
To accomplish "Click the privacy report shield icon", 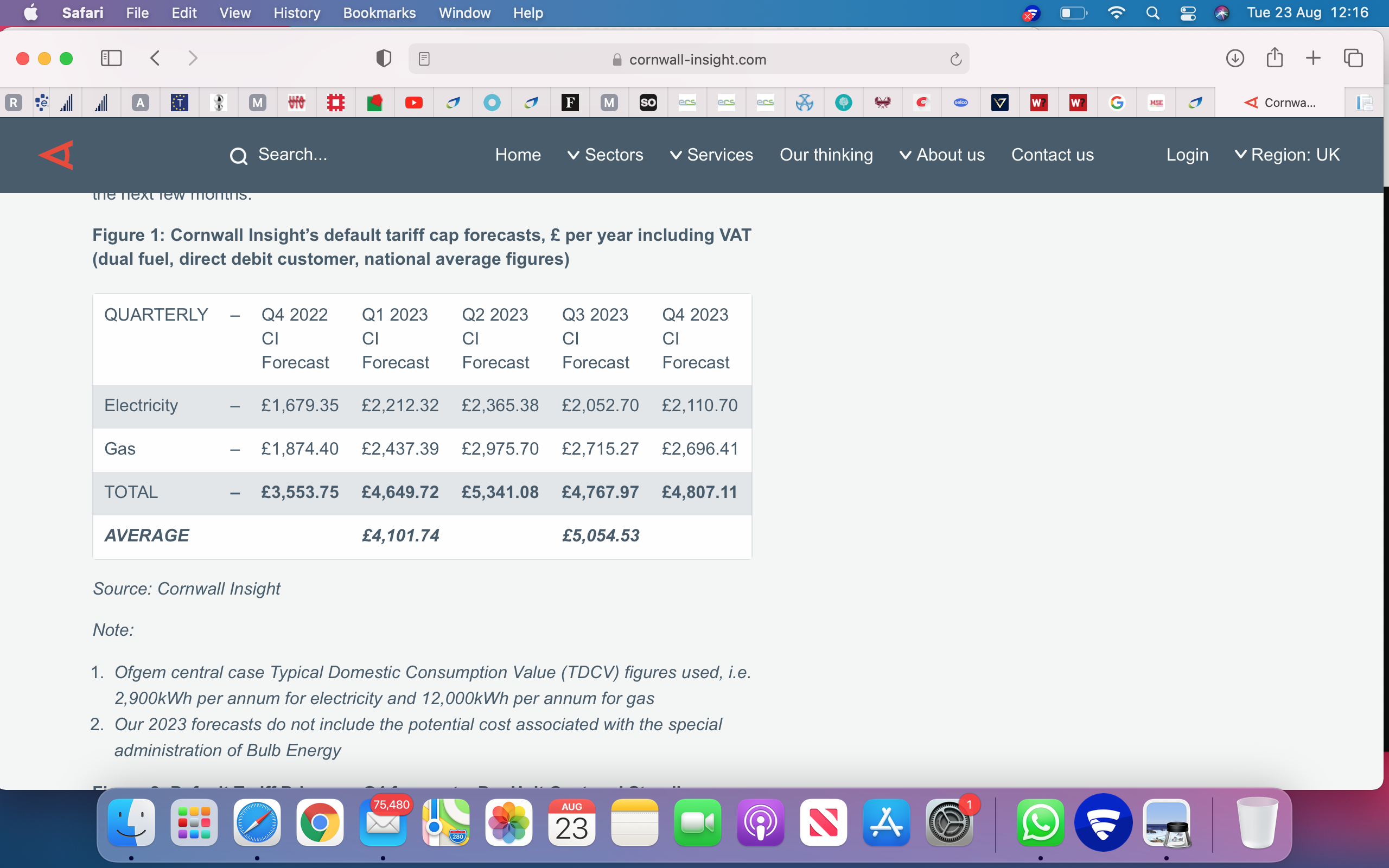I will click(x=384, y=58).
